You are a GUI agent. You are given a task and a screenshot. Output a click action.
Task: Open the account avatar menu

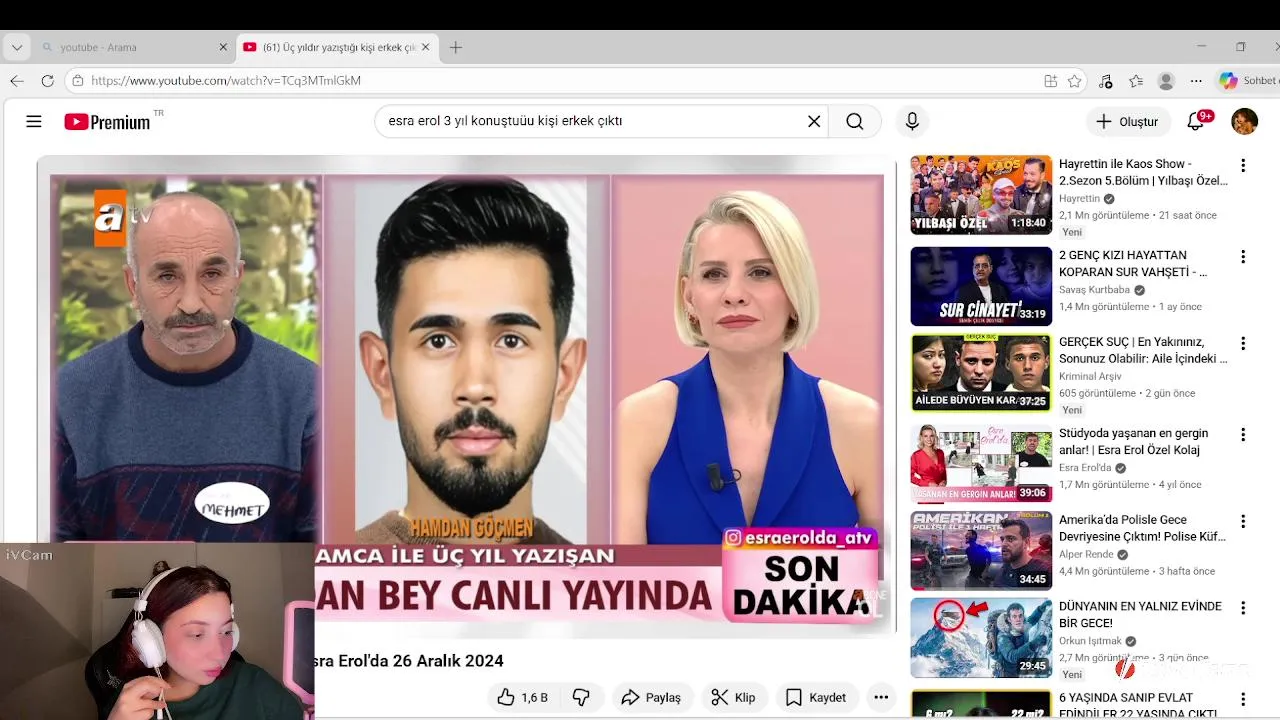point(1244,121)
